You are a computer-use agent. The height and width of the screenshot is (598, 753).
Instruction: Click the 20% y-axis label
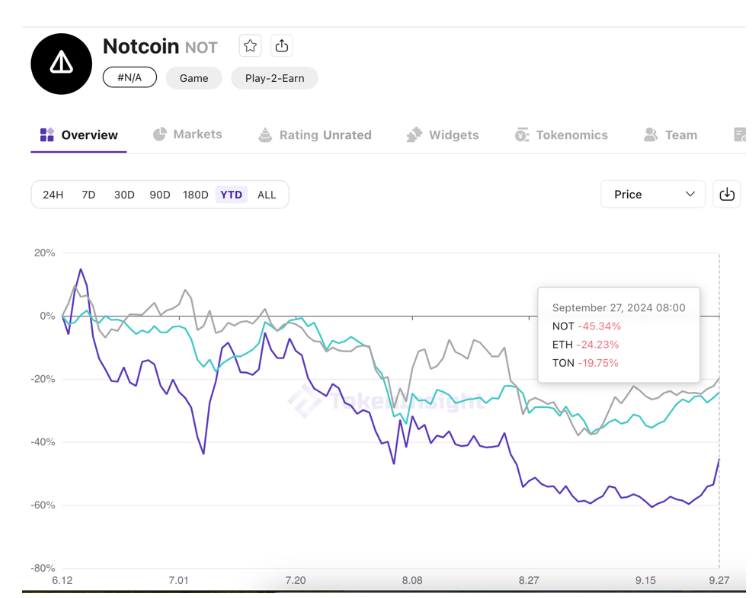45,253
